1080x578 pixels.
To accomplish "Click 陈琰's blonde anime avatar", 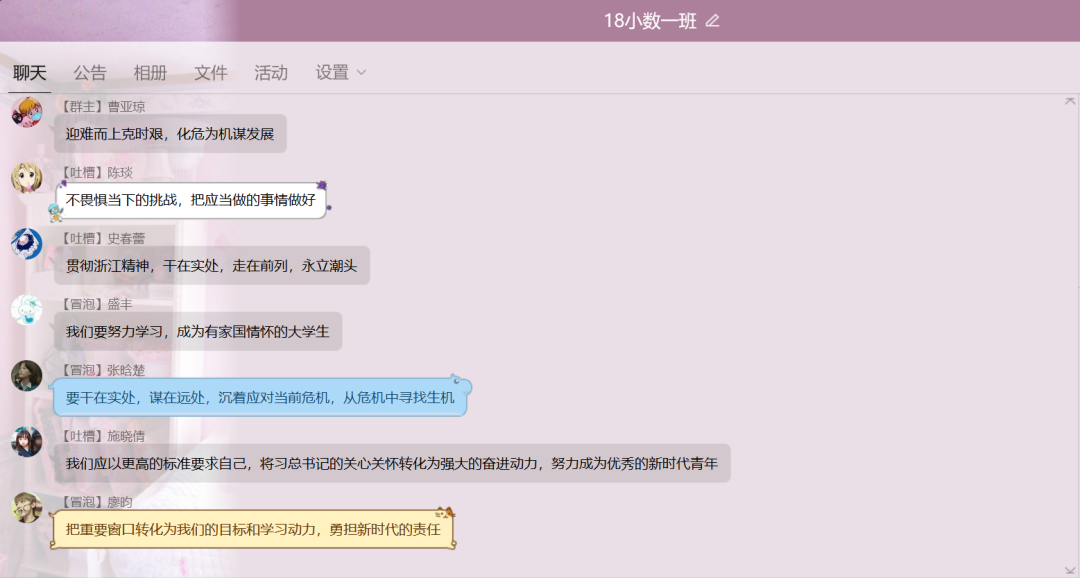I will click(27, 178).
